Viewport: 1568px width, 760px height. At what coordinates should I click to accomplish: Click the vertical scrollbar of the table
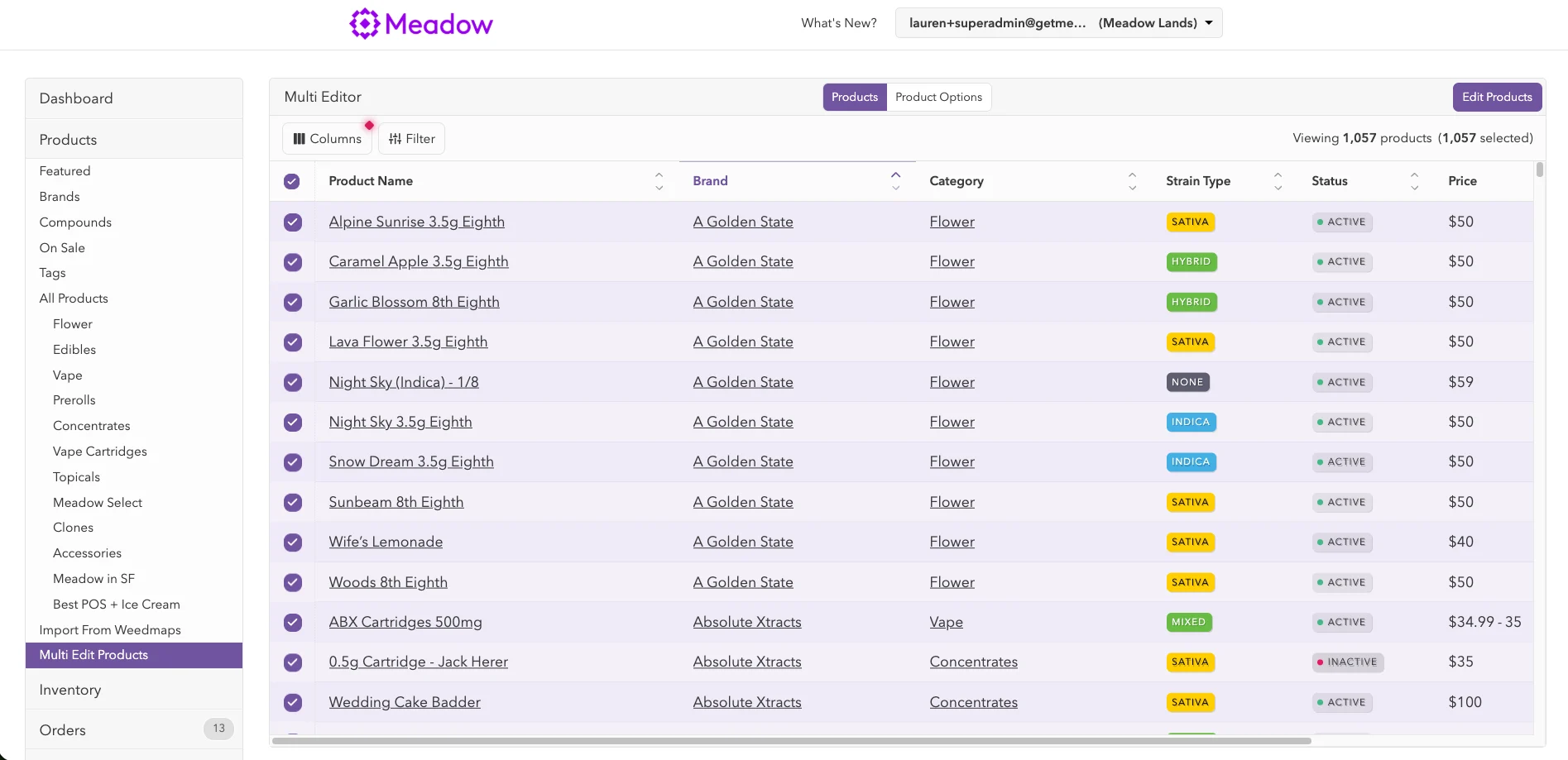[1539, 170]
